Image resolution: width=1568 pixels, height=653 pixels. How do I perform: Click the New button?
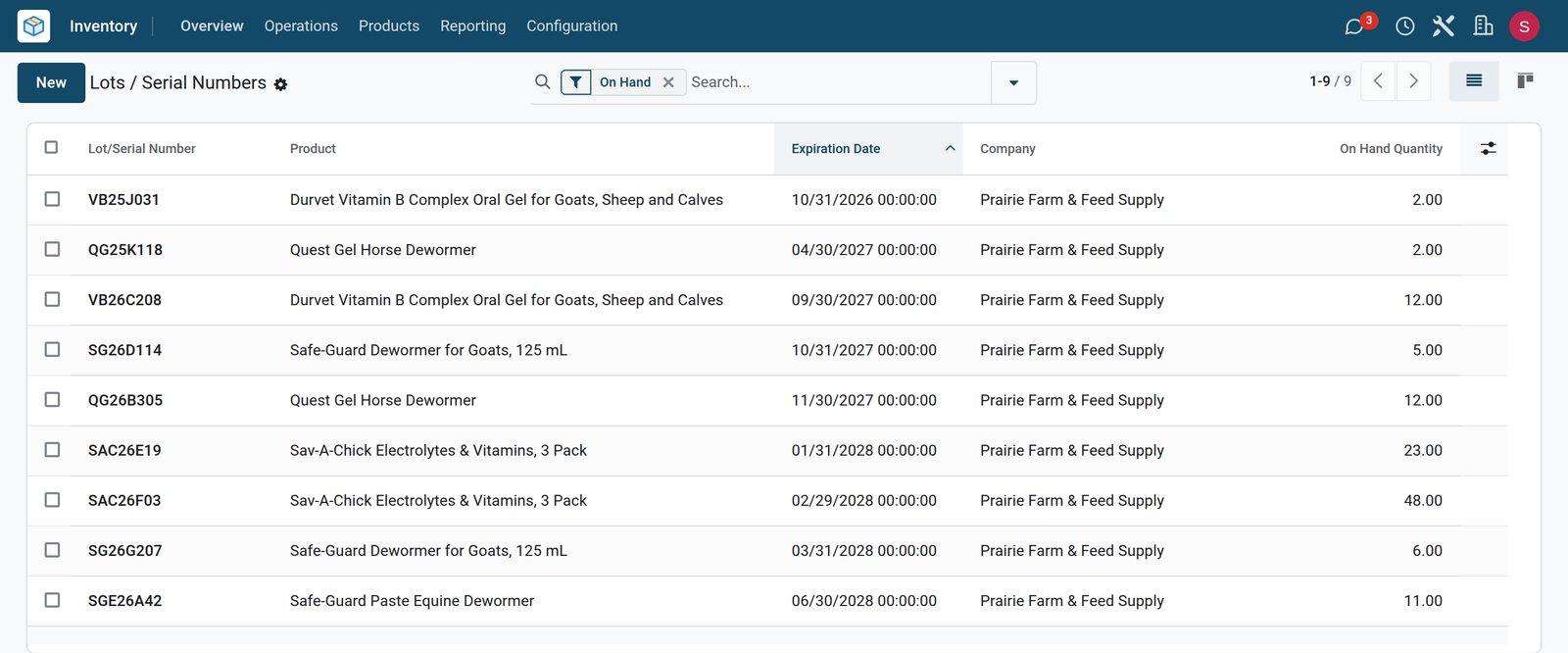pyautogui.click(x=51, y=83)
